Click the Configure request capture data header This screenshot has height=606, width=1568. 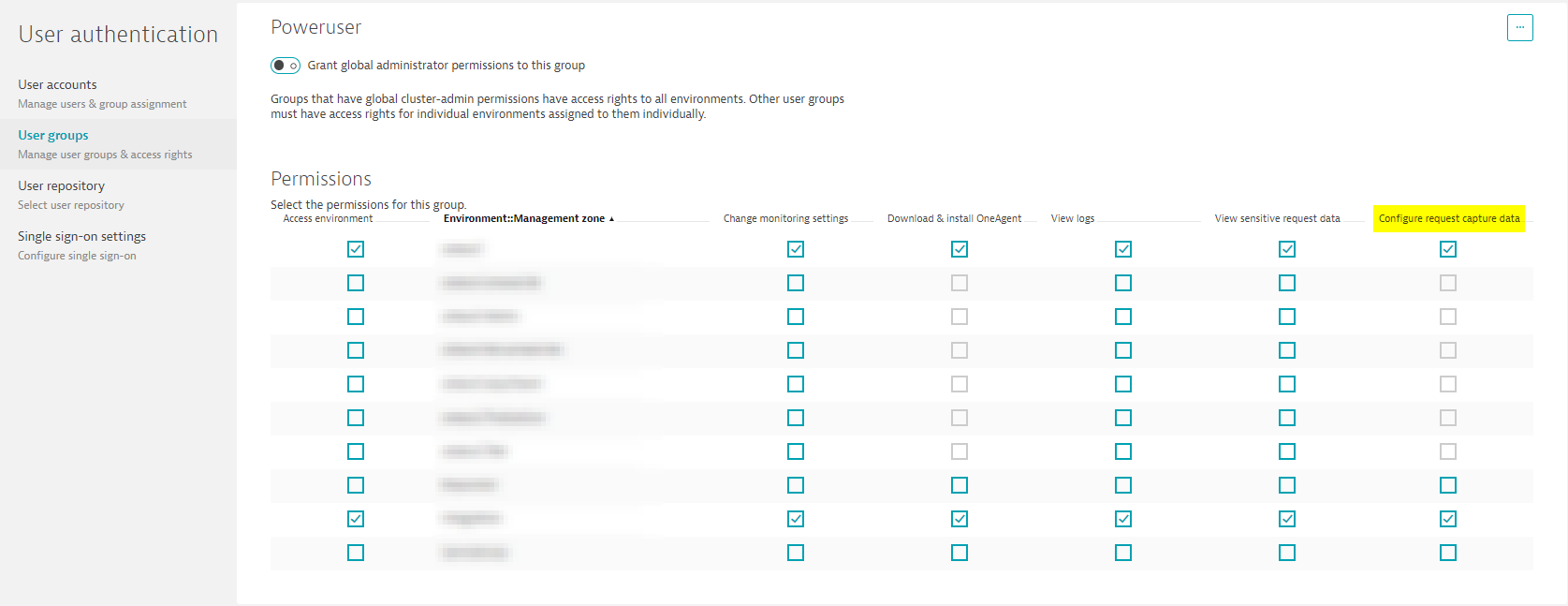click(x=1448, y=219)
